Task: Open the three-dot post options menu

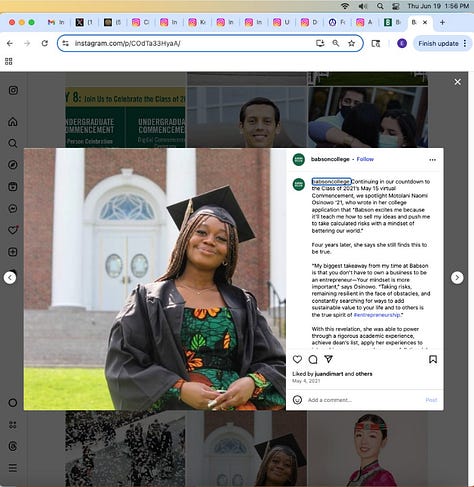Action: [432, 160]
